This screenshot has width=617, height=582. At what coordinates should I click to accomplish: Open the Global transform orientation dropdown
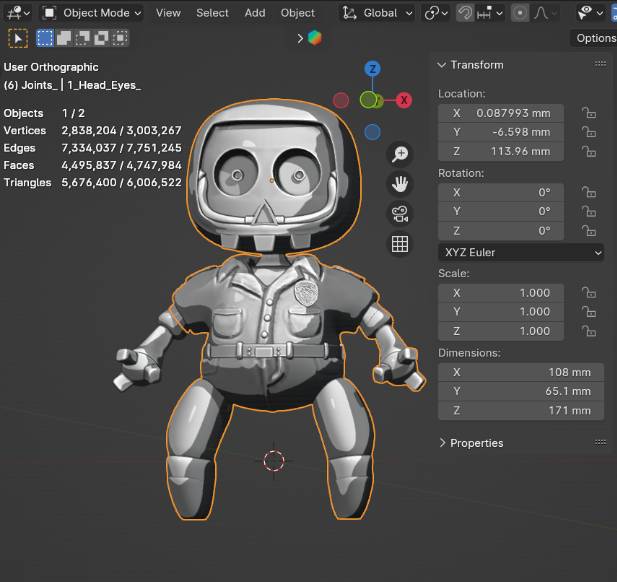[378, 13]
